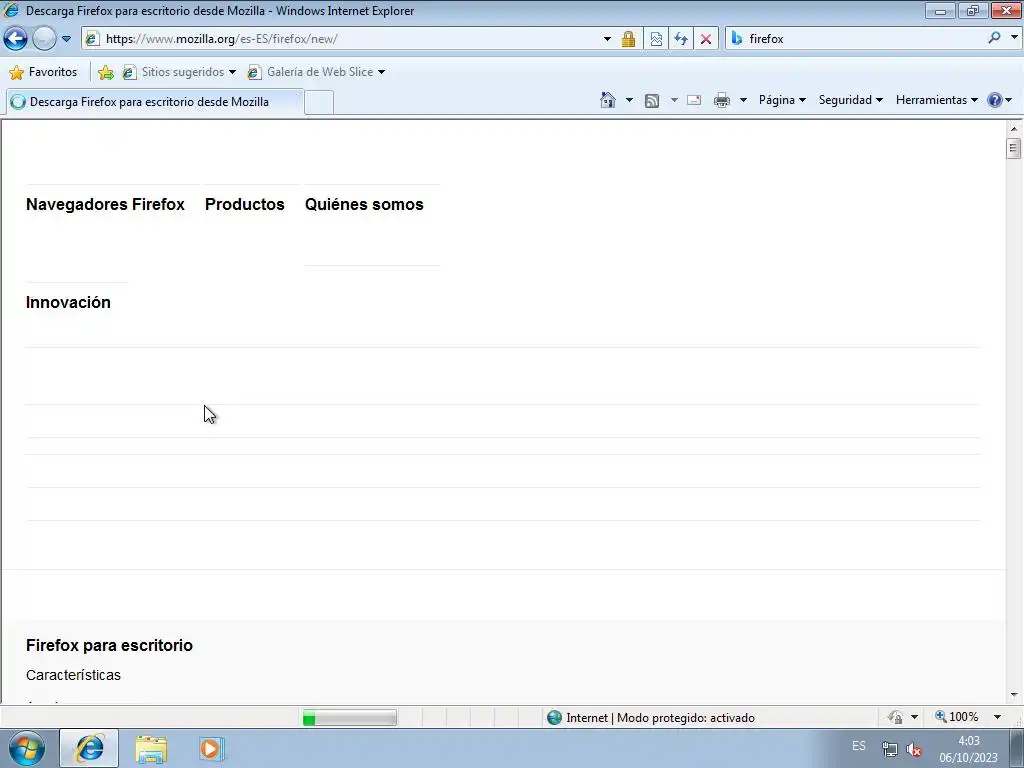Viewport: 1024px width, 768px height.
Task: Open the Favoritos star button
Action: pyautogui.click(x=43, y=72)
